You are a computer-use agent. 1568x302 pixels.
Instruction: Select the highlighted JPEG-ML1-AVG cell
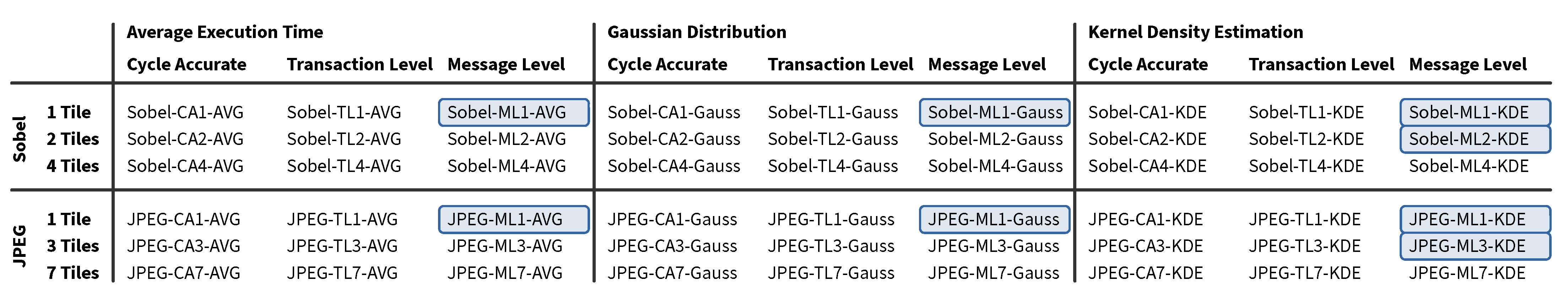513,220
